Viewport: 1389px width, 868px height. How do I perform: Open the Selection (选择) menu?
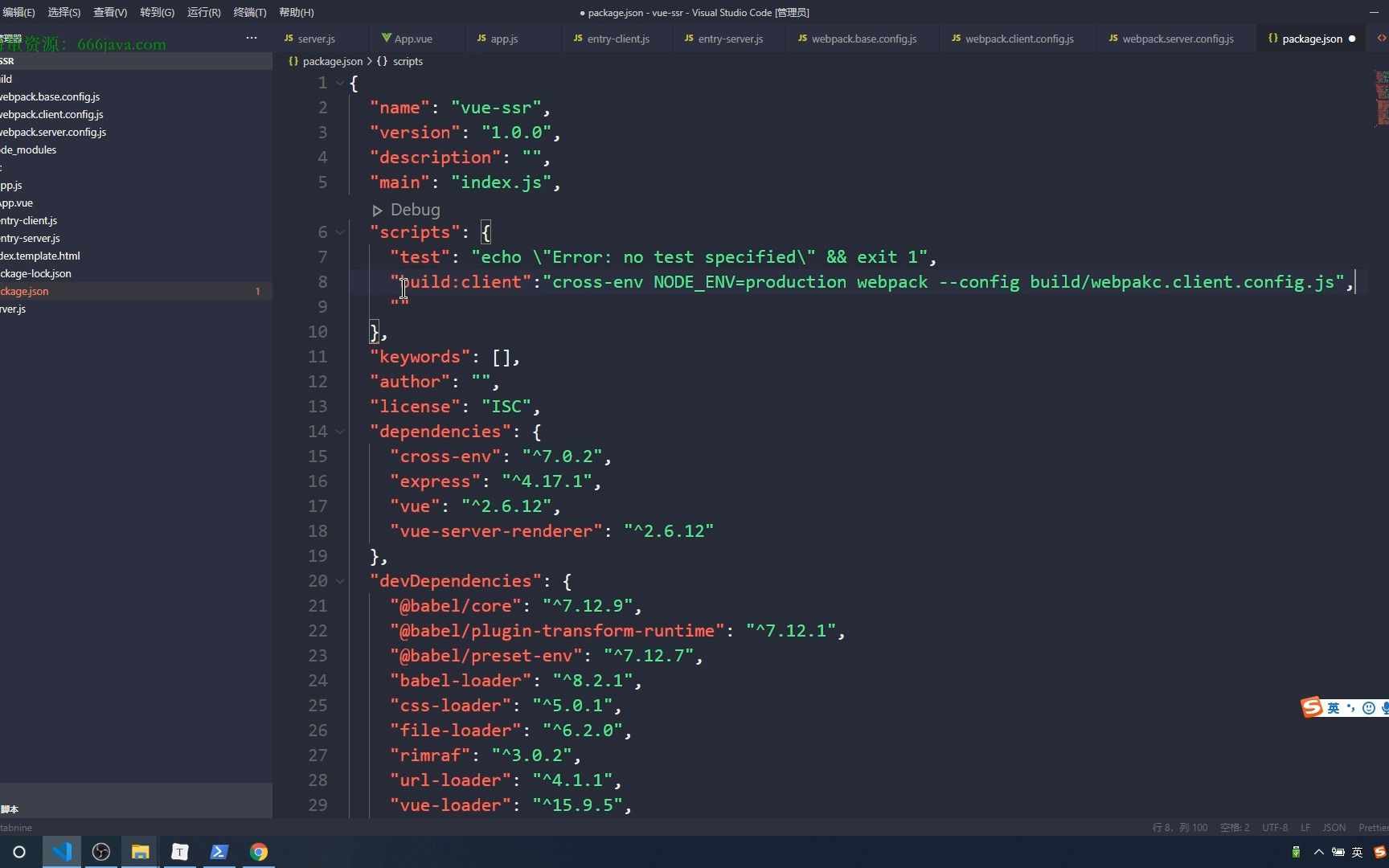pyautogui.click(x=64, y=12)
